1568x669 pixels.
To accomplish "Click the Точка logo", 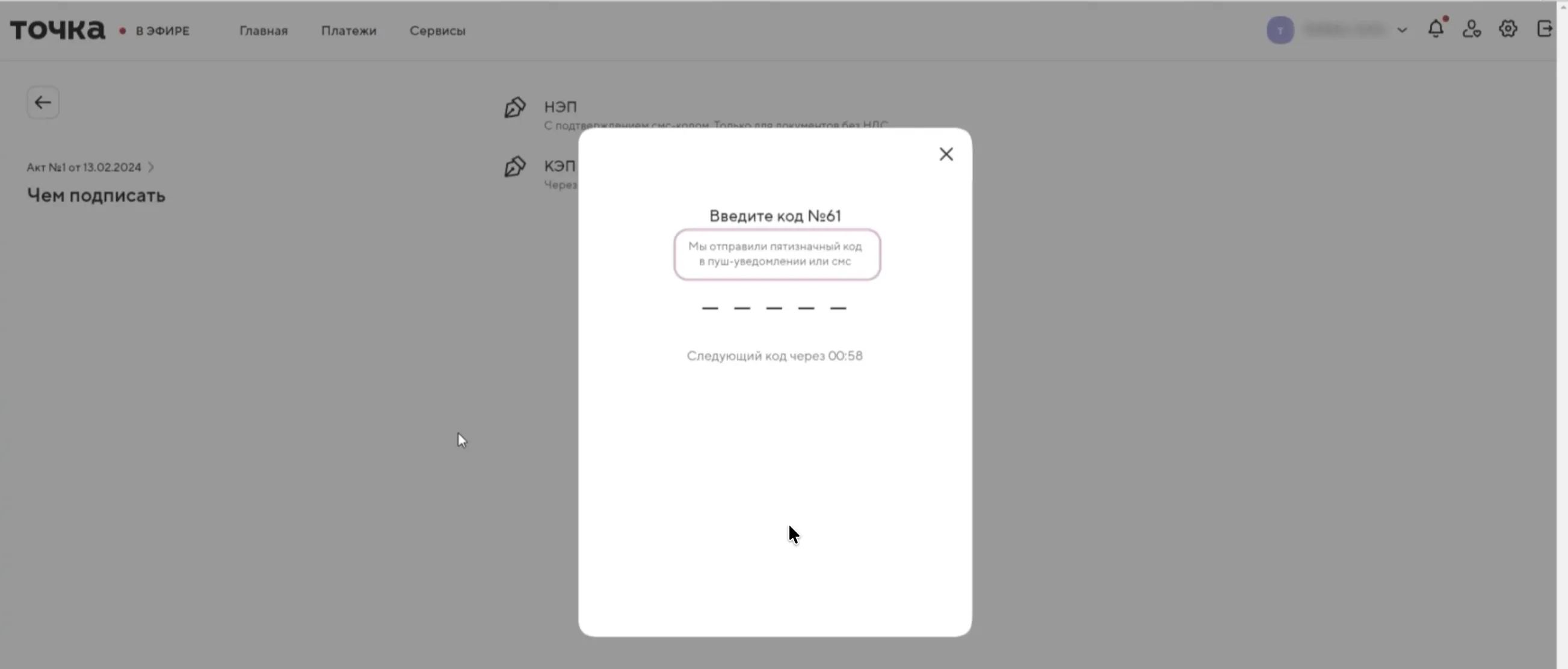I will 57,30.
